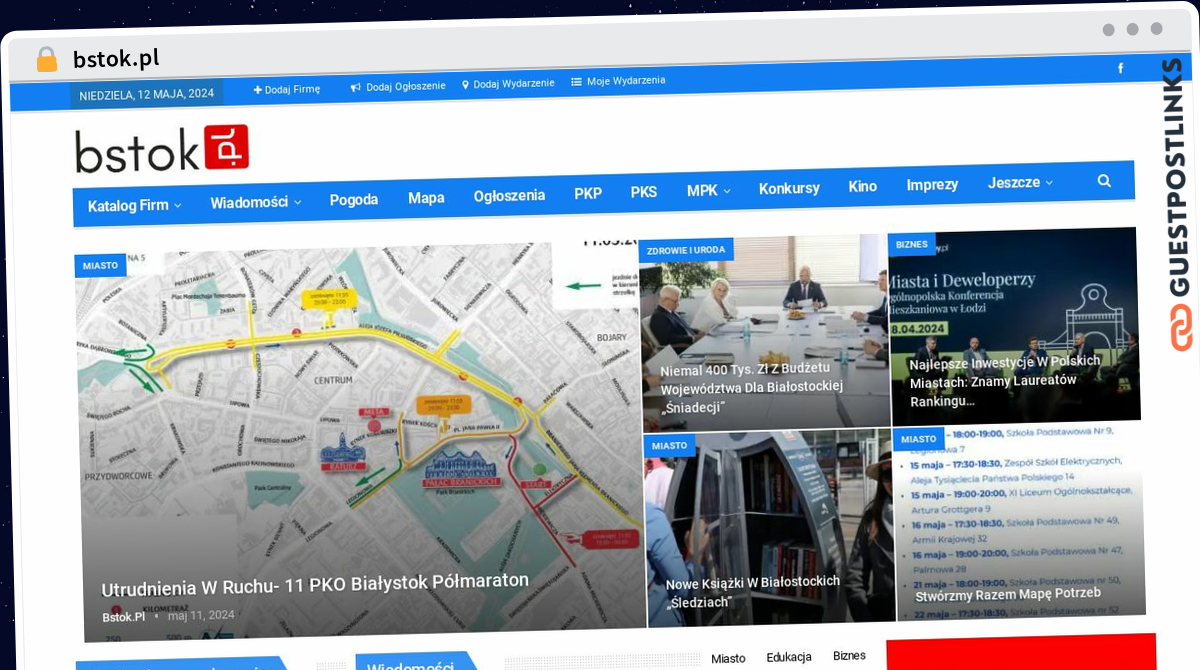1200x670 pixels.
Task: Open the Mapa menu item
Action: (x=426, y=198)
